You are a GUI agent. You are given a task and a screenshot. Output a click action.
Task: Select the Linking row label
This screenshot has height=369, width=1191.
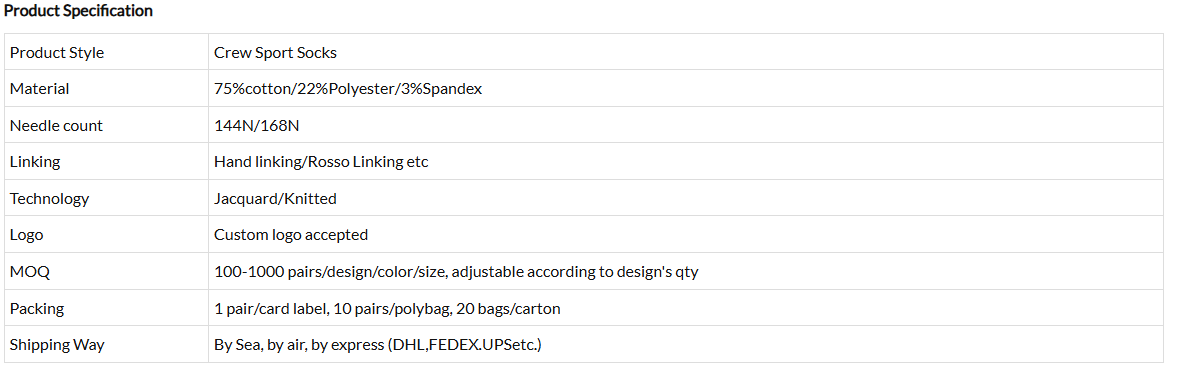click(35, 162)
